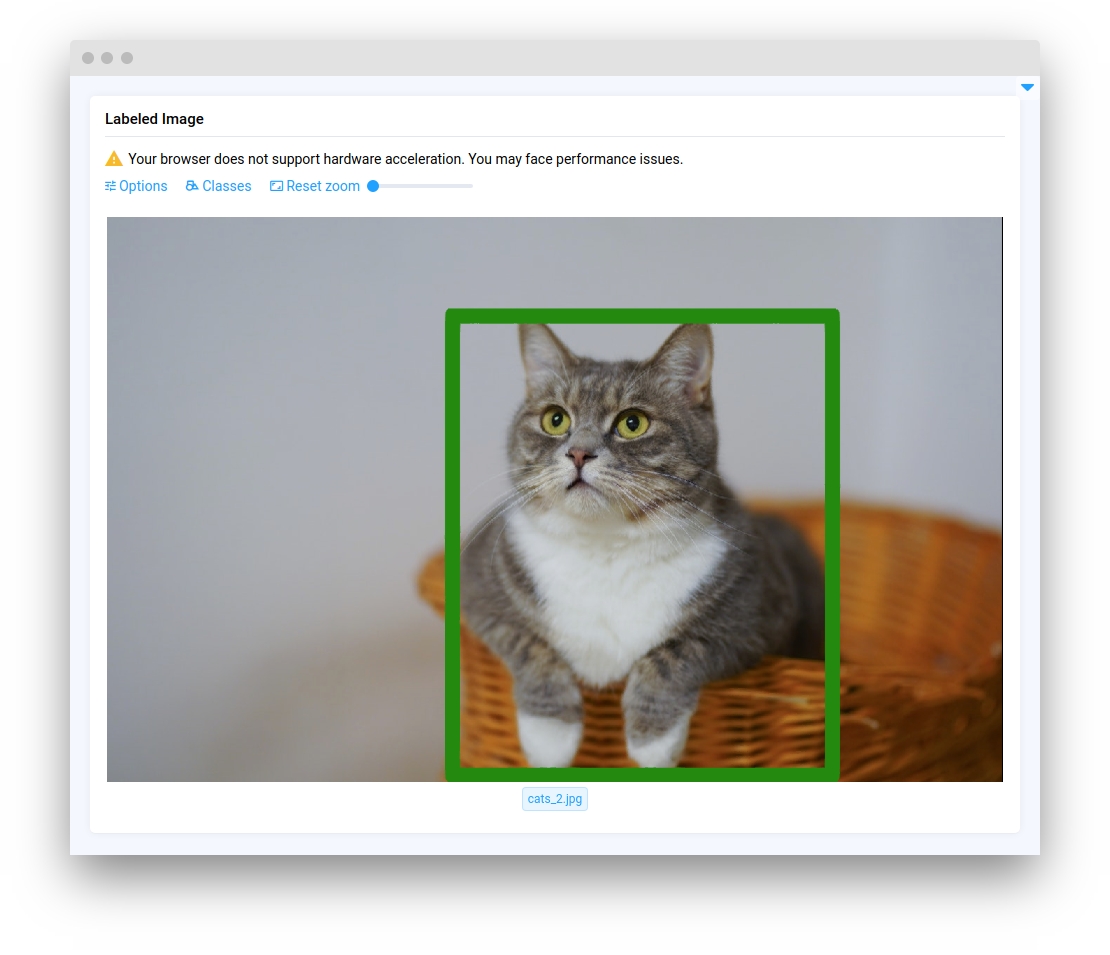The width and height of the screenshot is (1110, 955).
Task: Click Reset zoom button
Action: 314,186
